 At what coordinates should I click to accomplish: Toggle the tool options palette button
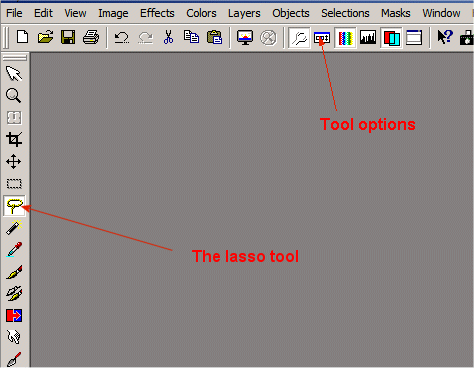322,38
